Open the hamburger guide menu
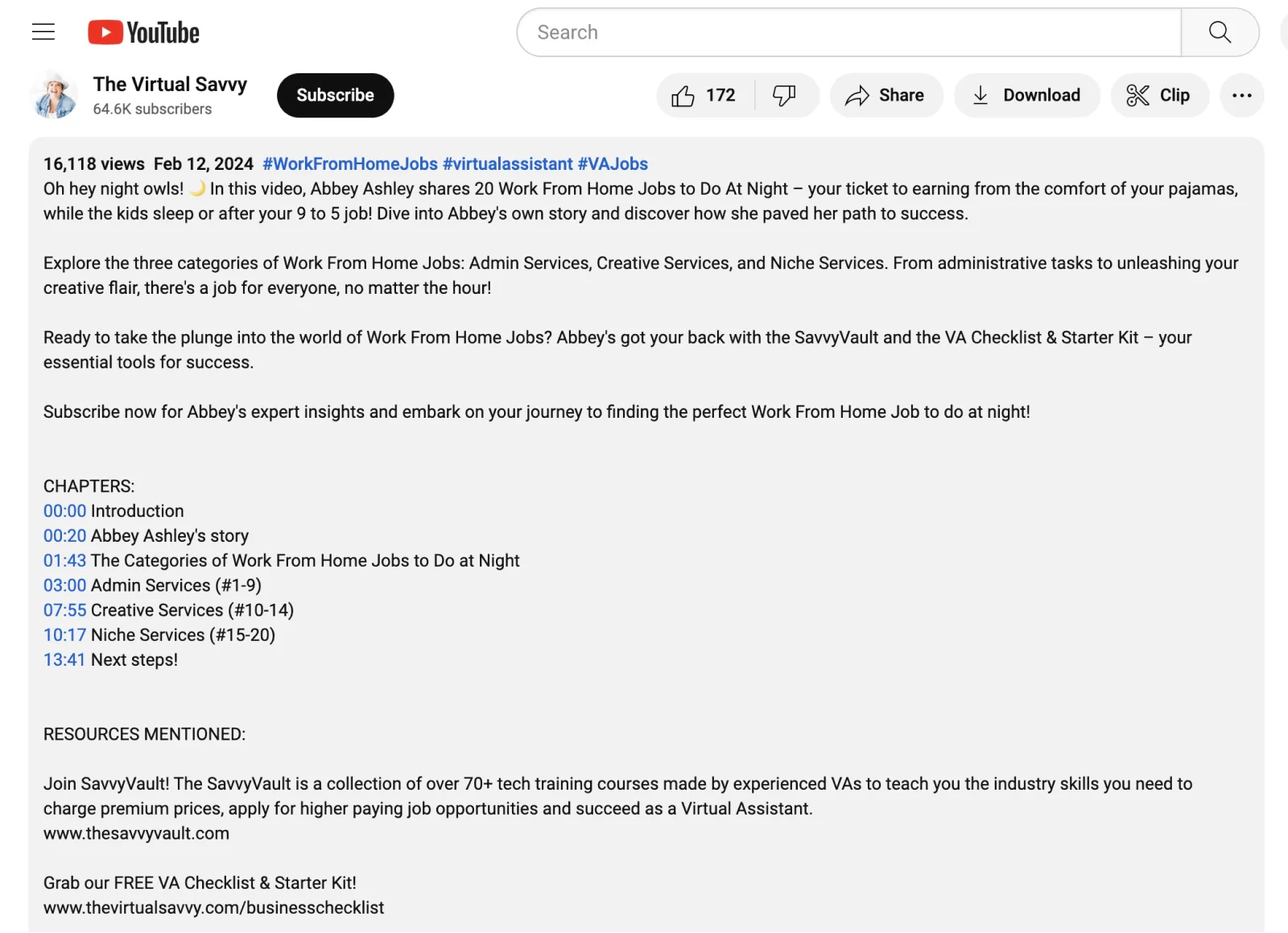 43,32
